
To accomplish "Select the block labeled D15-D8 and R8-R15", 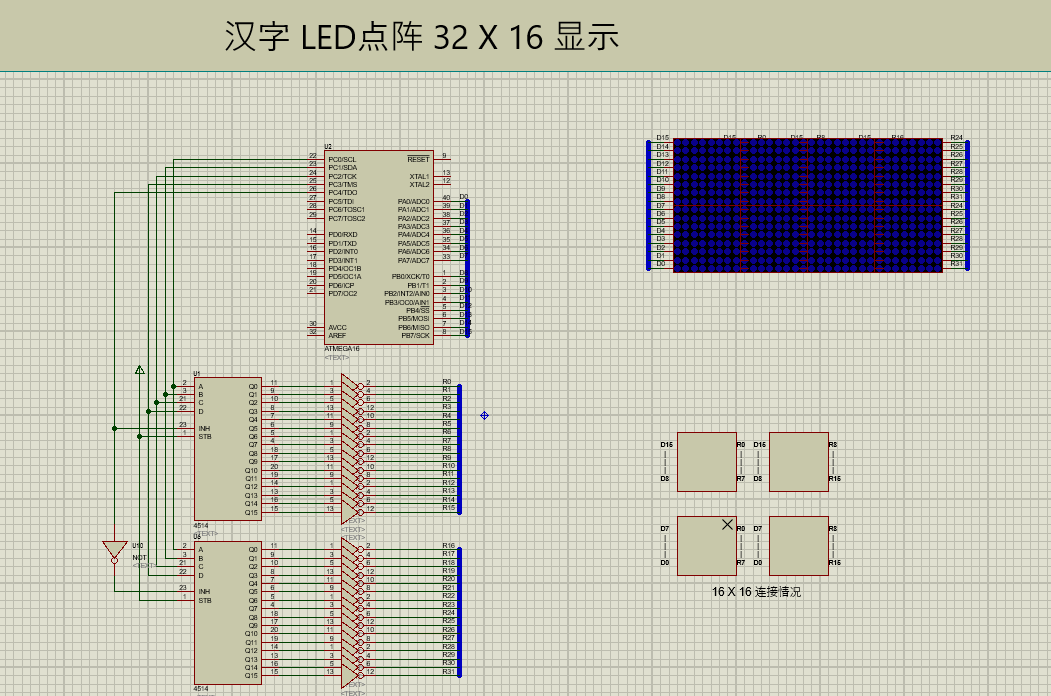I will (x=799, y=462).
